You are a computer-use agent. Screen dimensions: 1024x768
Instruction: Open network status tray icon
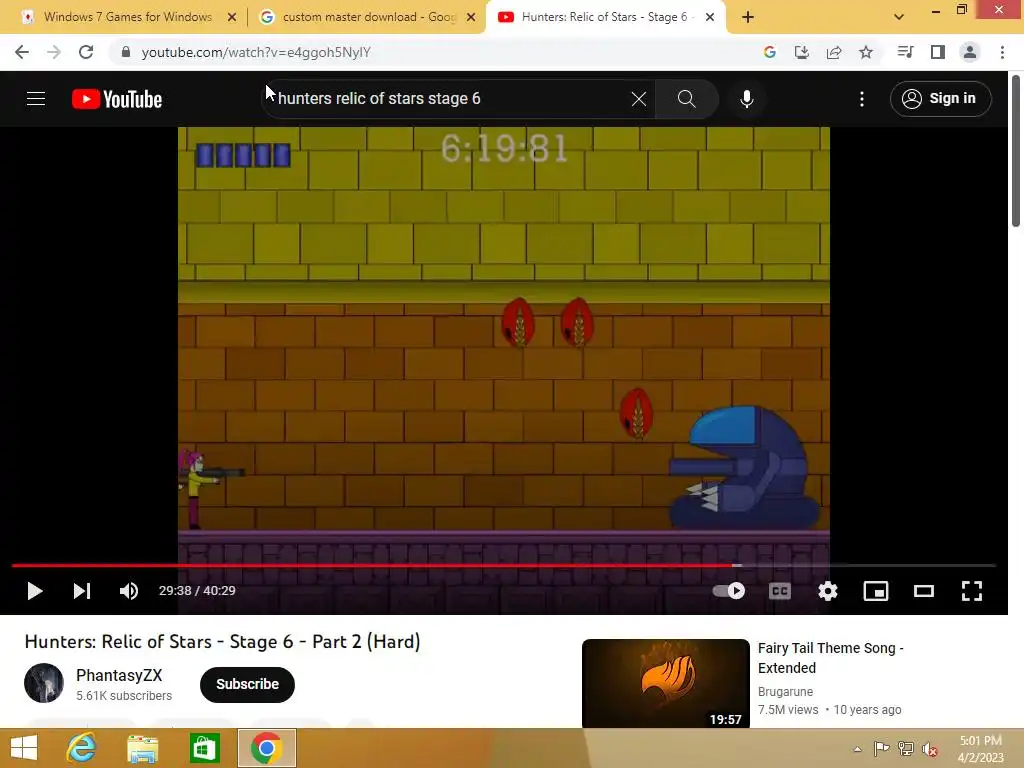906,749
